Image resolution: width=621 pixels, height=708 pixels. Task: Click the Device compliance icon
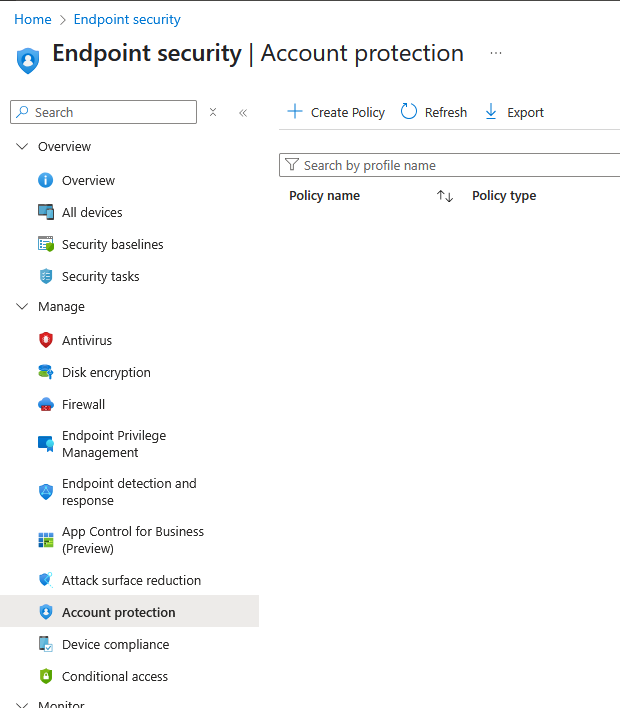click(x=45, y=645)
